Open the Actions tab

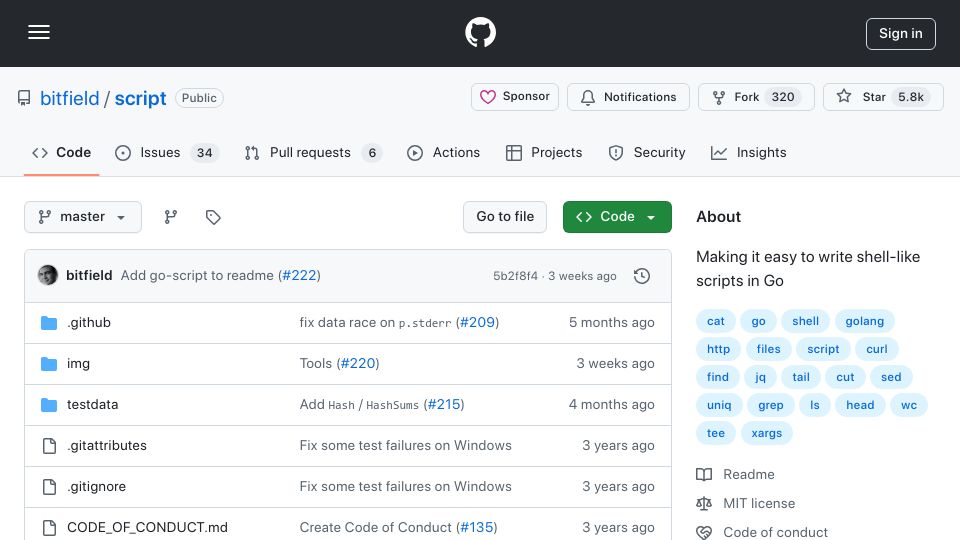(x=443, y=152)
